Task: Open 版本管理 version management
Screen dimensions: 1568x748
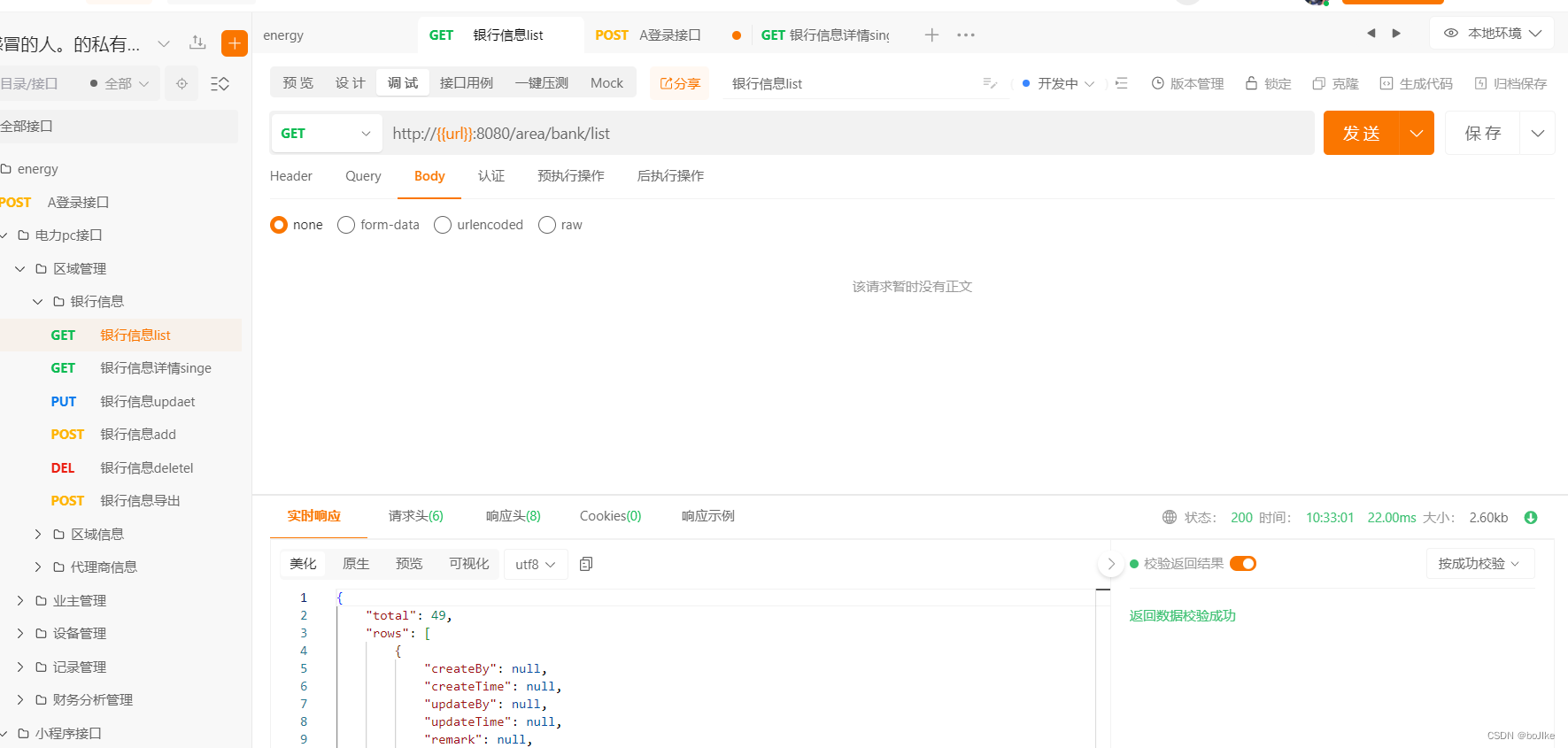Action: pyautogui.click(x=1187, y=83)
